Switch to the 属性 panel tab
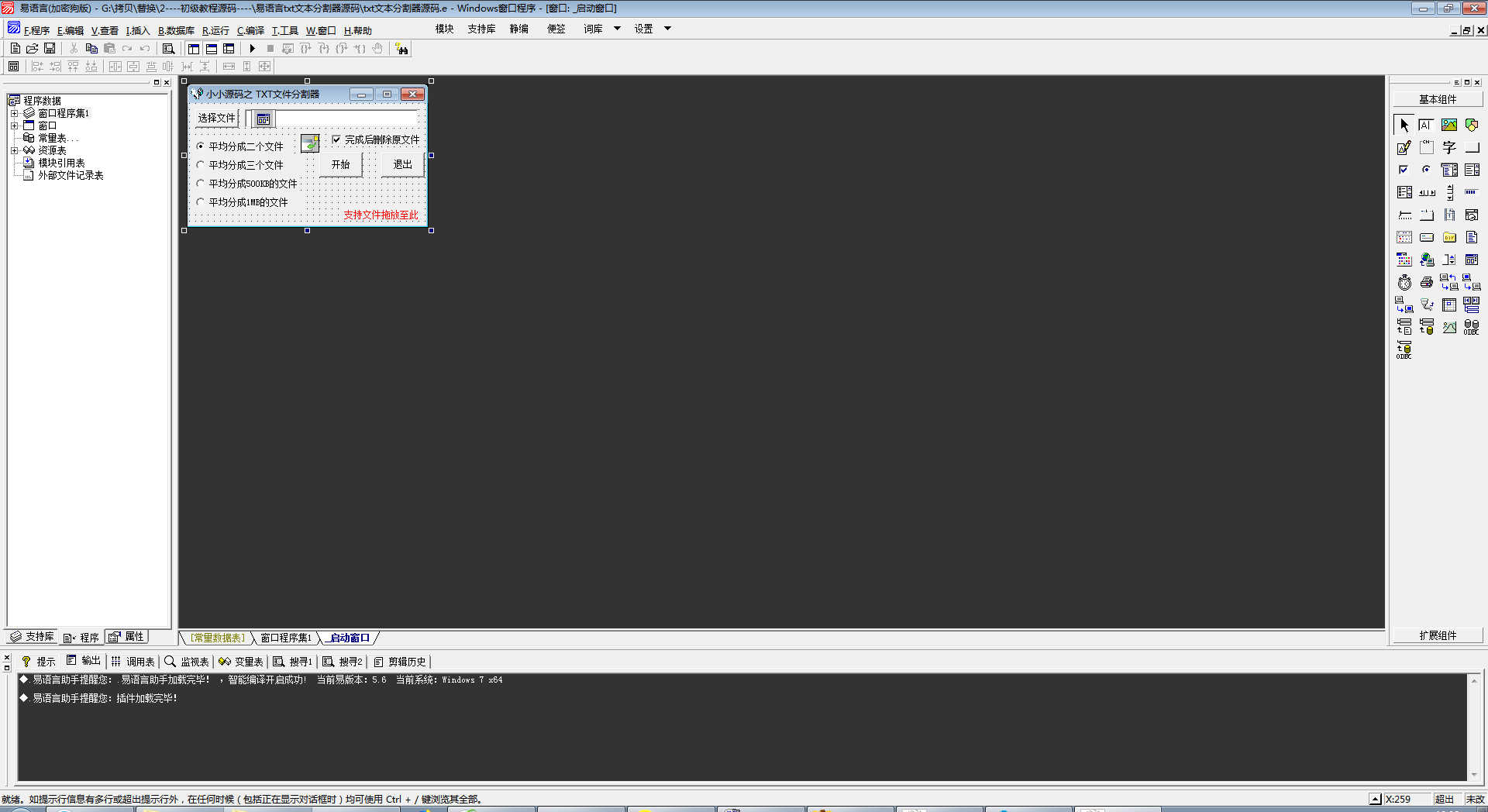This screenshot has width=1488, height=812. pyautogui.click(x=127, y=637)
